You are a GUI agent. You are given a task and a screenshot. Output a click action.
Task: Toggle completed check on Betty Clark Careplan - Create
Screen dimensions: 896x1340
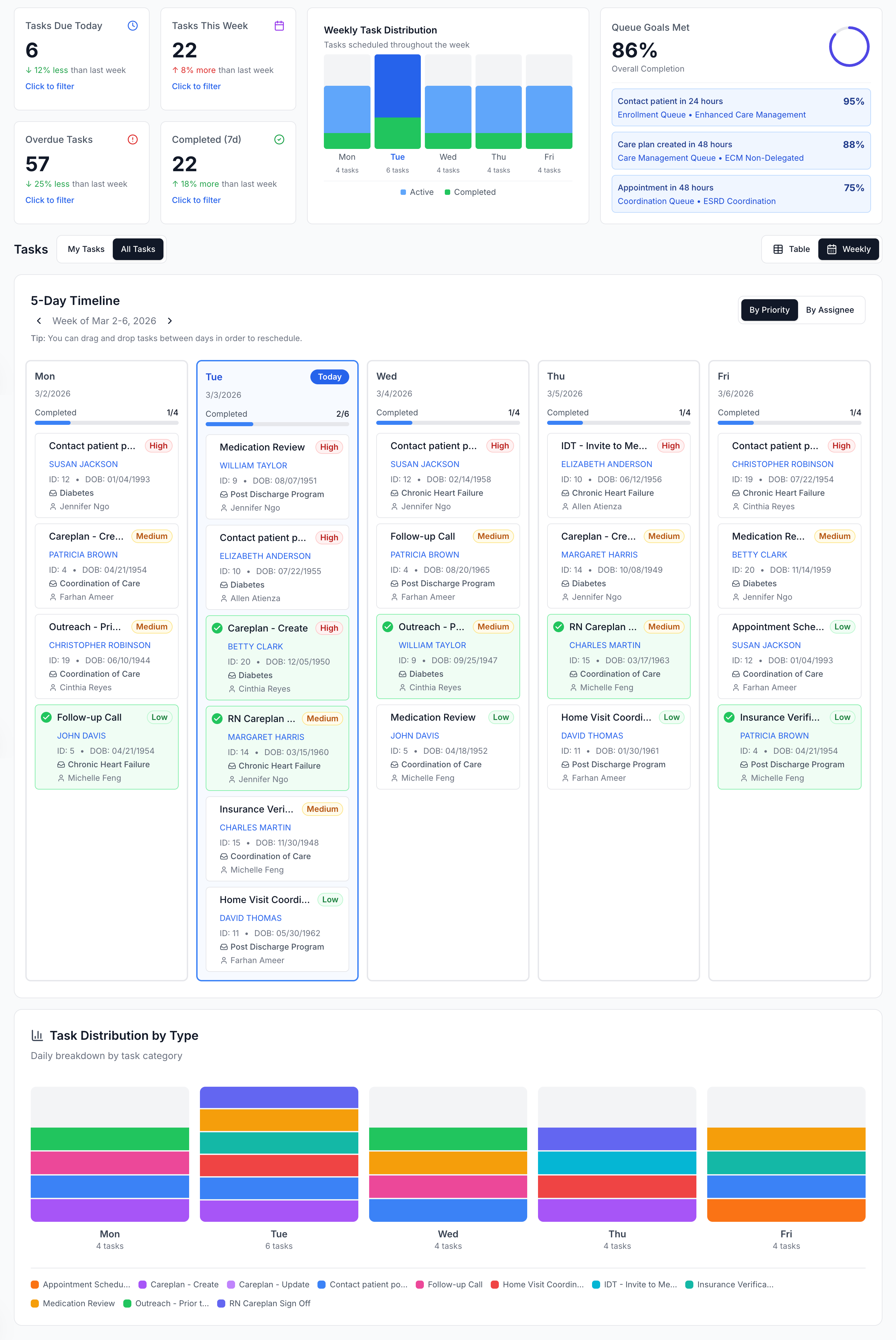(217, 628)
